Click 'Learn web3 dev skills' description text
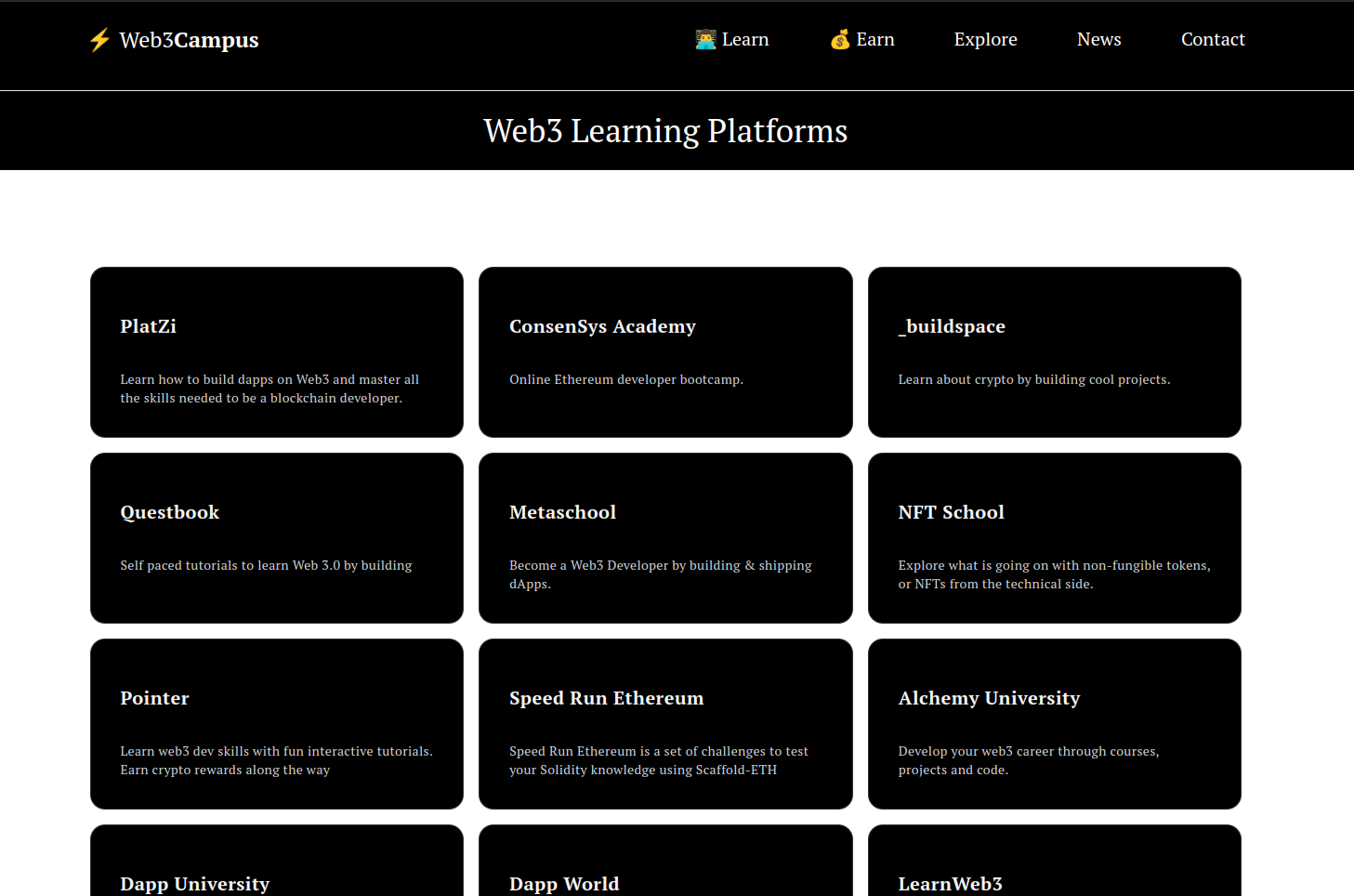1354x896 pixels. pyautogui.click(x=276, y=760)
